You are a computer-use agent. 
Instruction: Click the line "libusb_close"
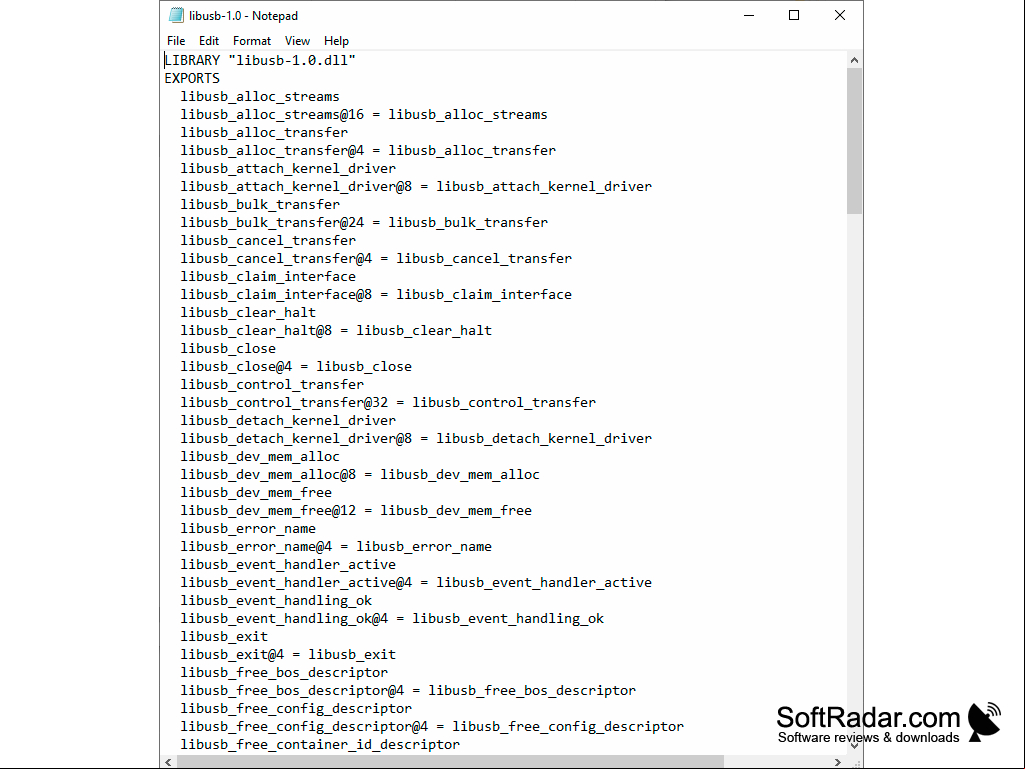[228, 349]
